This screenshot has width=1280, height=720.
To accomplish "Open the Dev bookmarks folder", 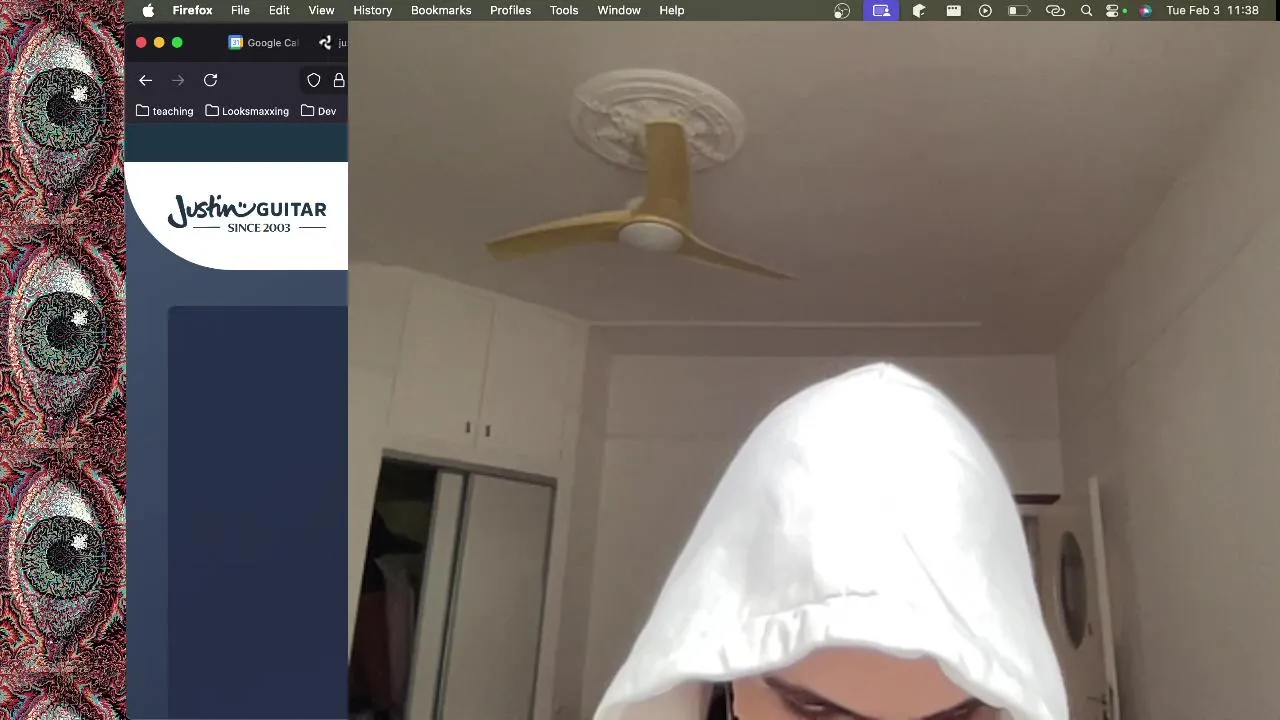I will click(x=319, y=111).
